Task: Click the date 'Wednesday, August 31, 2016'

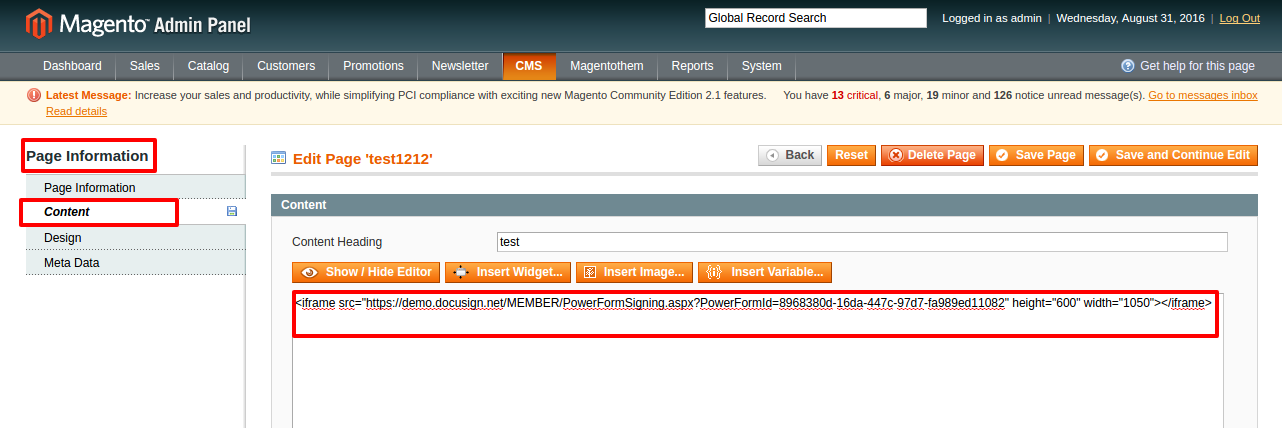Action: 1132,18
